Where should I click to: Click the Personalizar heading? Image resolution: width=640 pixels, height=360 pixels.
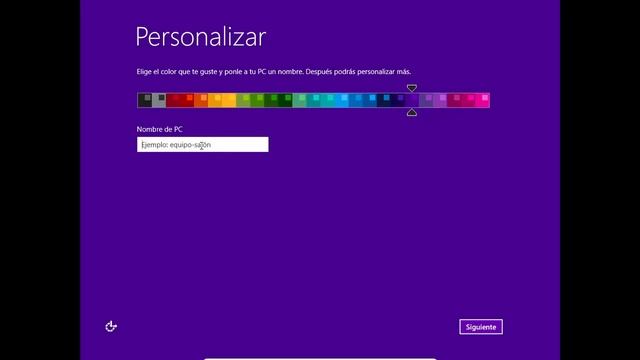point(201,37)
